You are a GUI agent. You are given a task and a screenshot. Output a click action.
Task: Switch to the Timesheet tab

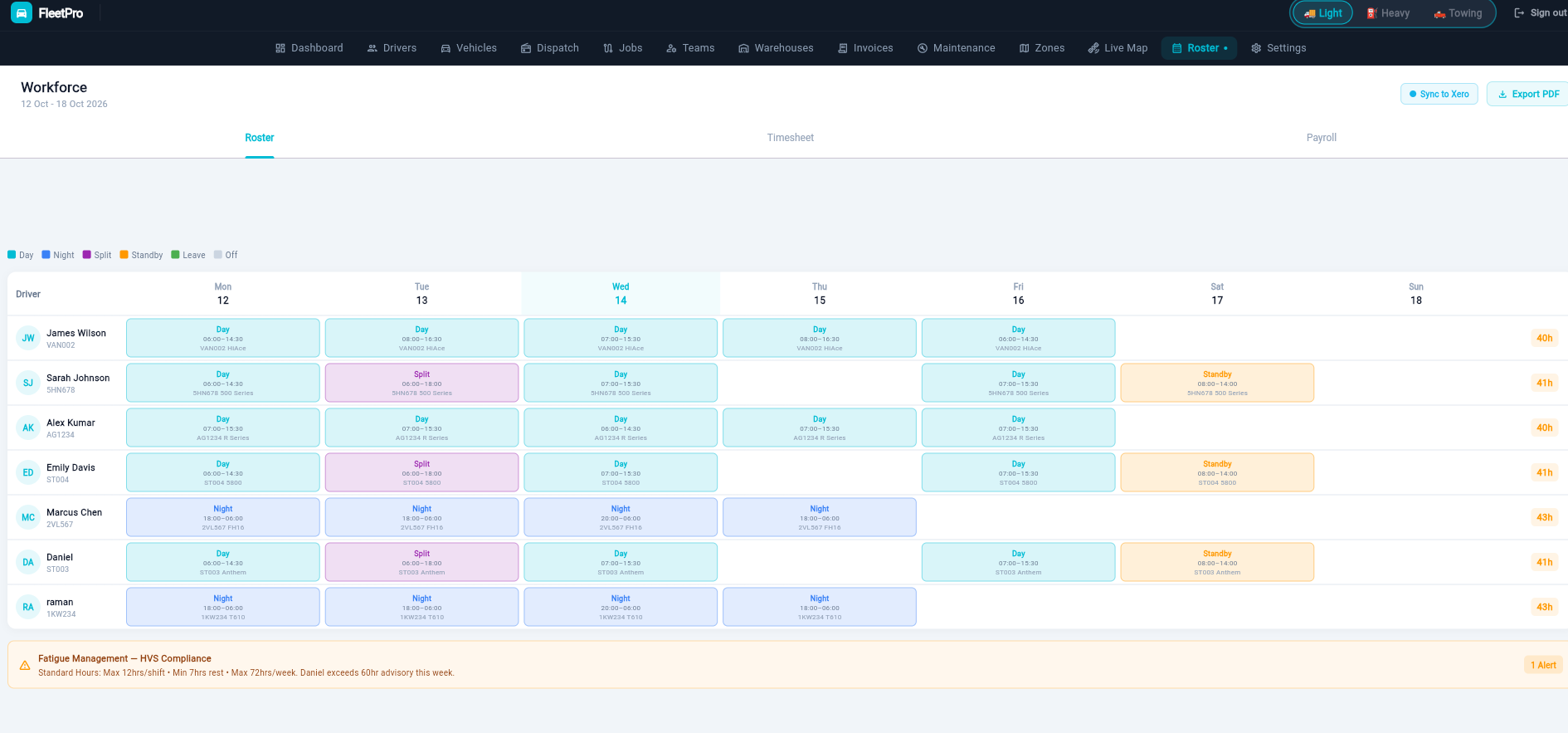(790, 138)
